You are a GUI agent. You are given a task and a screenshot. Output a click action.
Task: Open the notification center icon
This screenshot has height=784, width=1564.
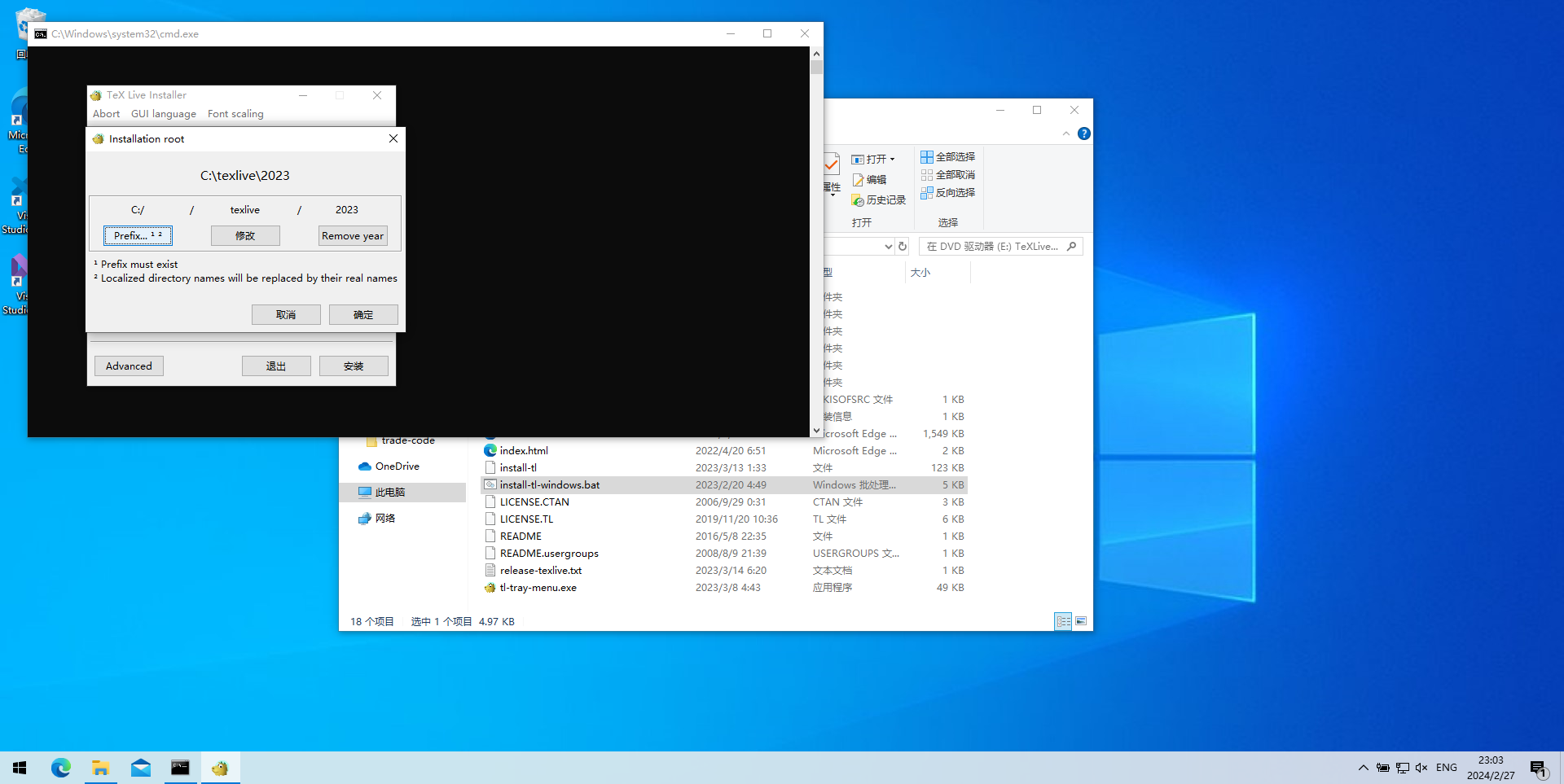(1539, 768)
